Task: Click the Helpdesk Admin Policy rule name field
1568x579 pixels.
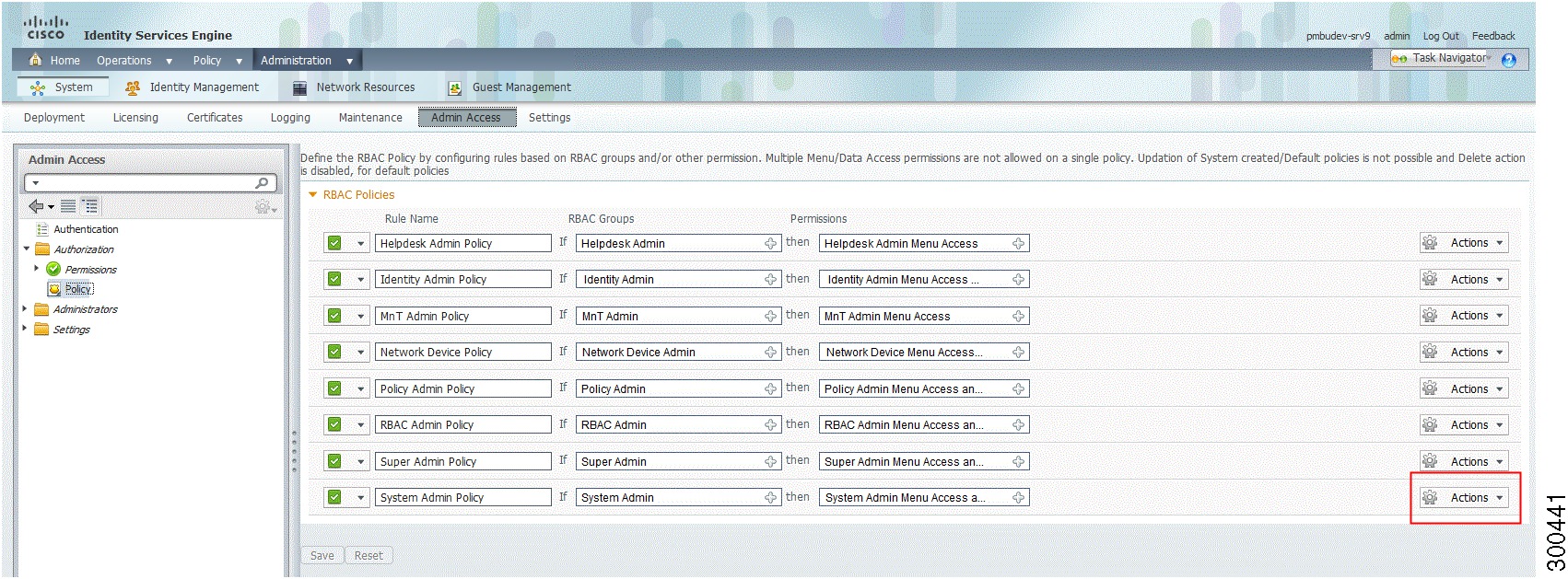Action: coord(463,244)
